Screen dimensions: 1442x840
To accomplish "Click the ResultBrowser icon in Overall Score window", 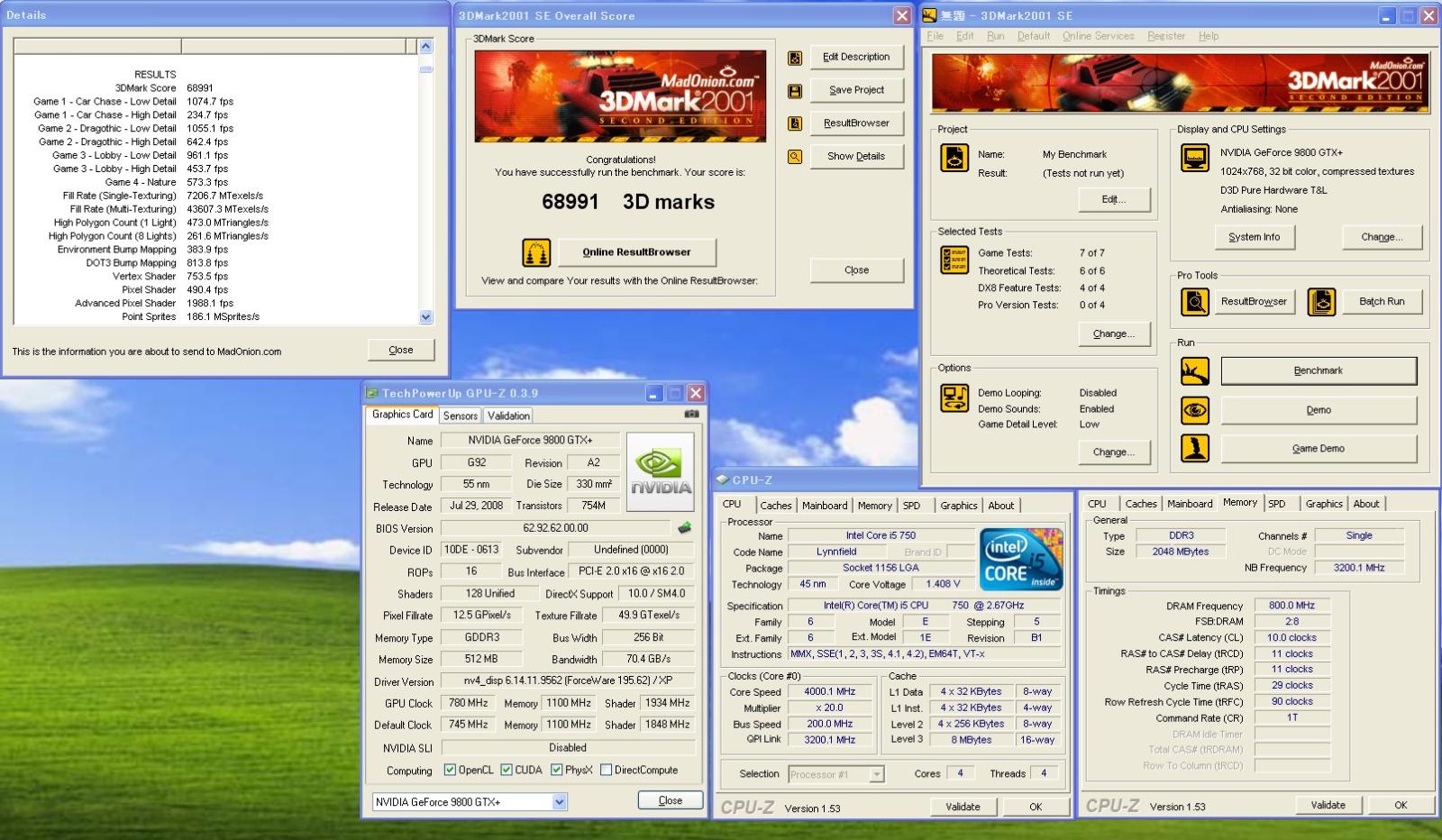I will (x=795, y=123).
